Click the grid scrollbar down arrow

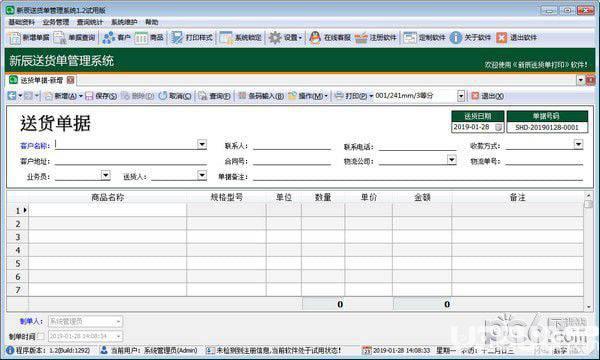[589, 306]
